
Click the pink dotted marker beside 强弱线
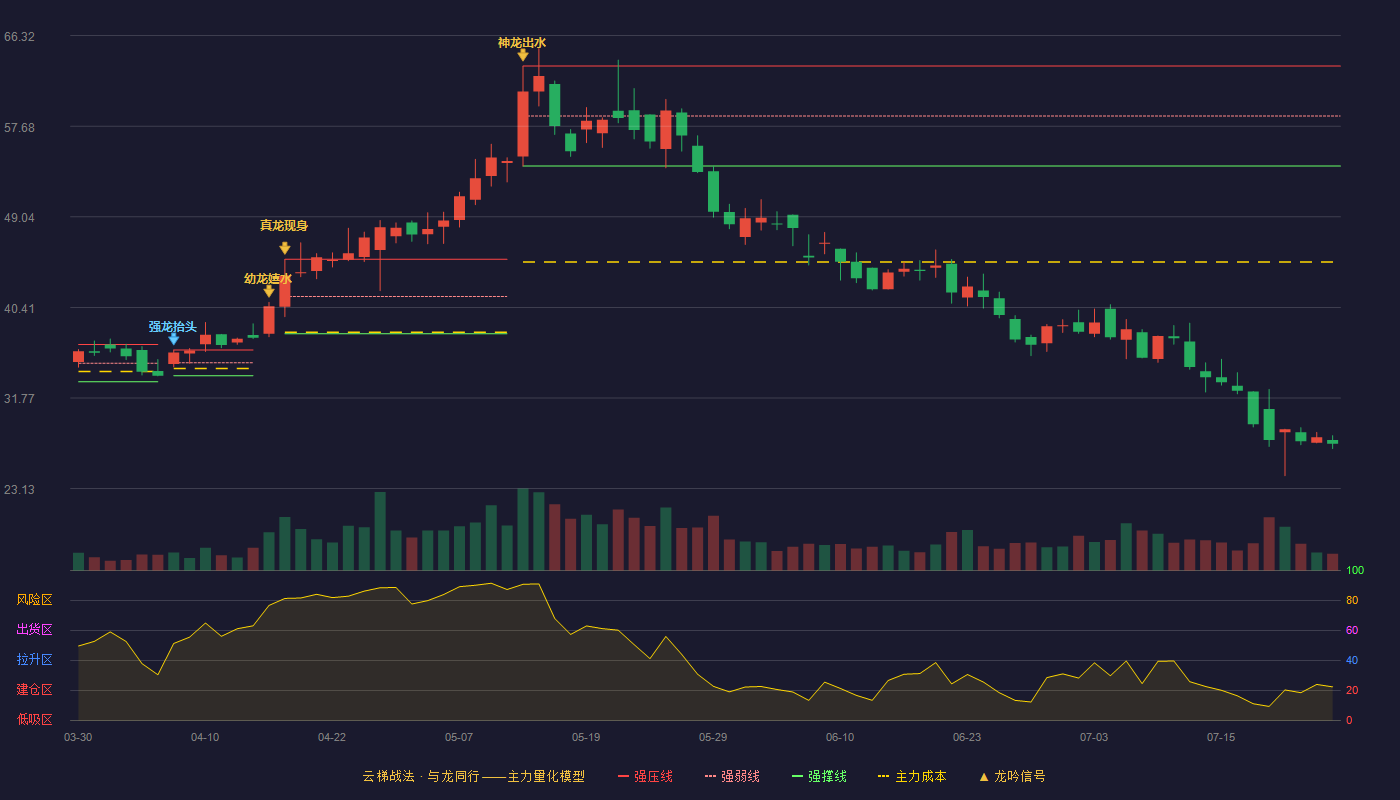(711, 776)
